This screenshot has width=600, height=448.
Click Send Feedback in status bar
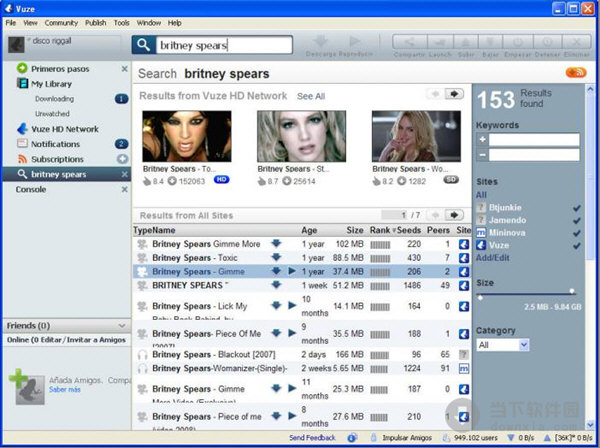click(312, 438)
